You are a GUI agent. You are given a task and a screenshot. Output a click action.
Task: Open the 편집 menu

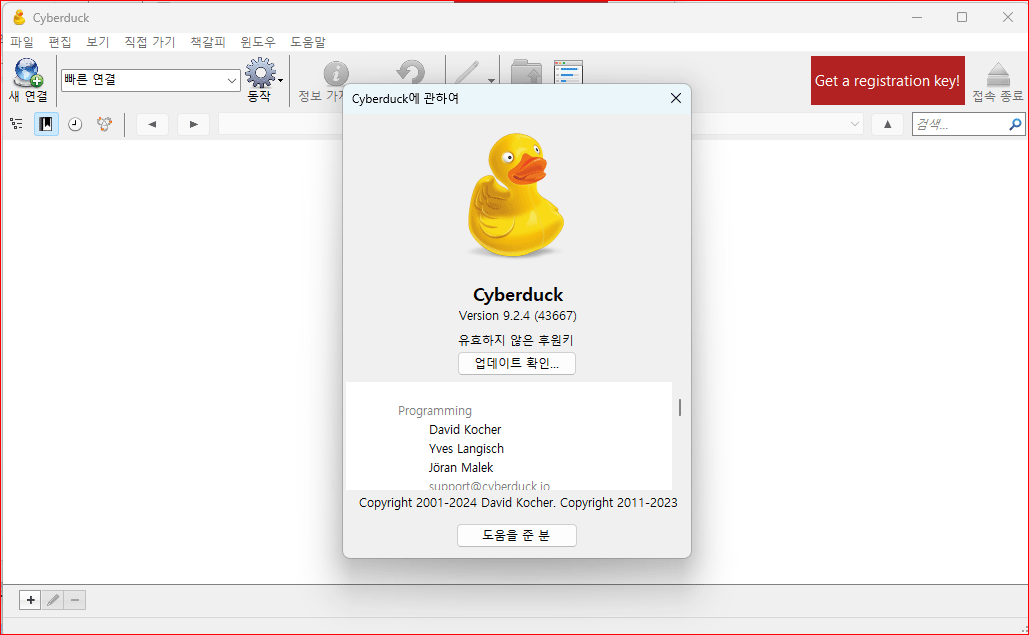tap(60, 42)
